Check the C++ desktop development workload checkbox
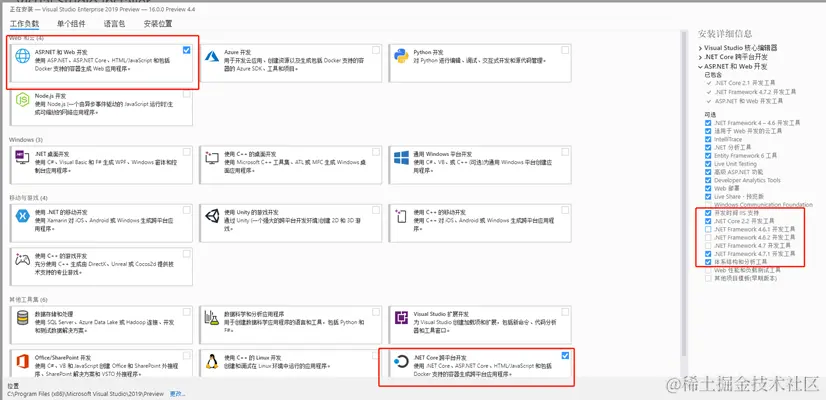 click(376, 152)
